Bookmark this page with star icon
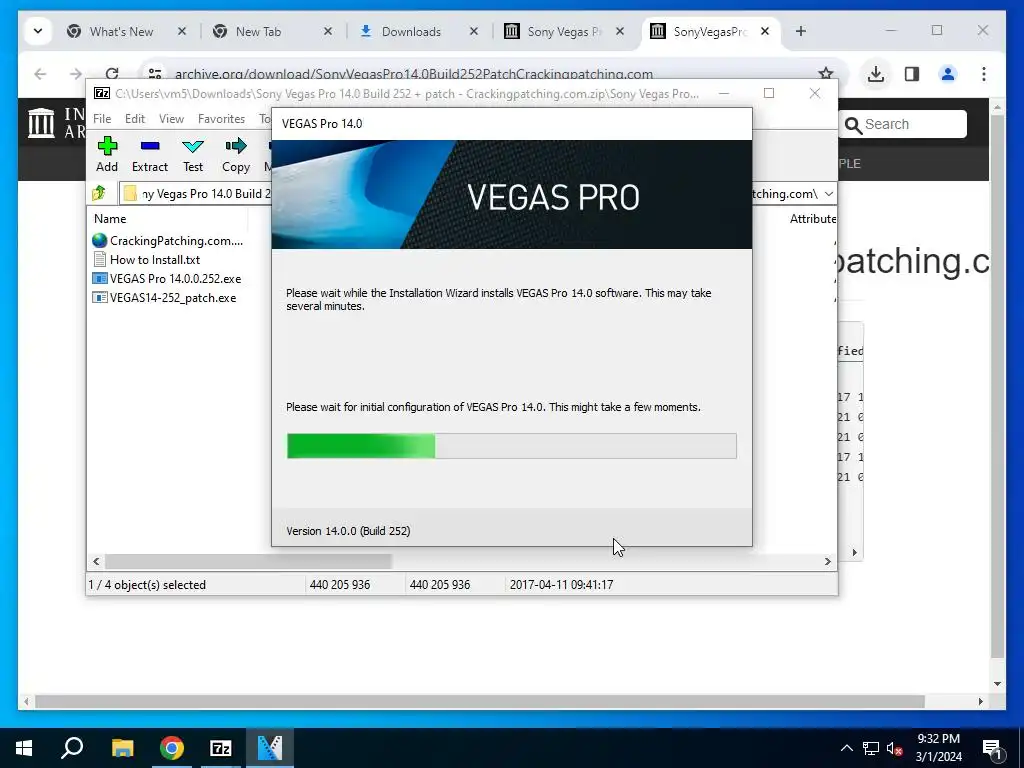 coord(826,74)
